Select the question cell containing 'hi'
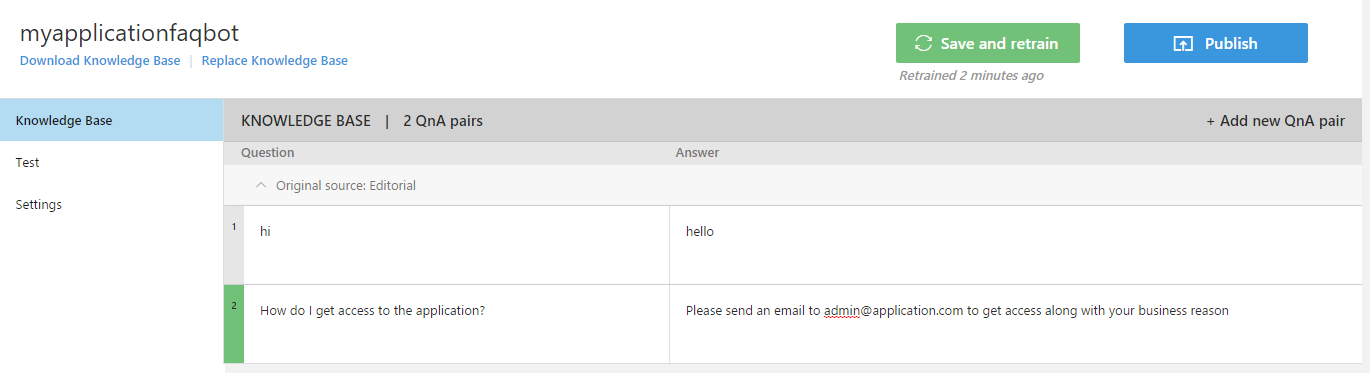This screenshot has width=1370, height=373. click(x=456, y=245)
